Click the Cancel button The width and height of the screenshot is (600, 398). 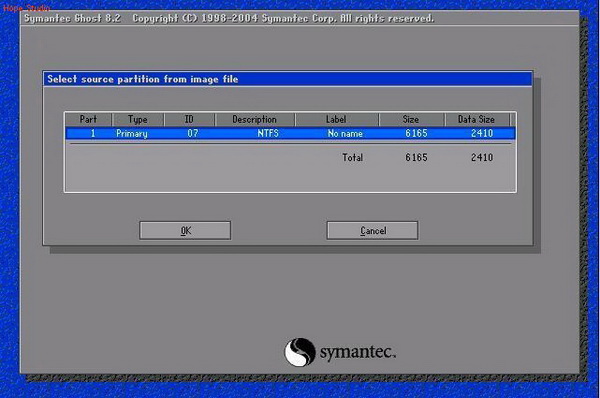tap(372, 230)
